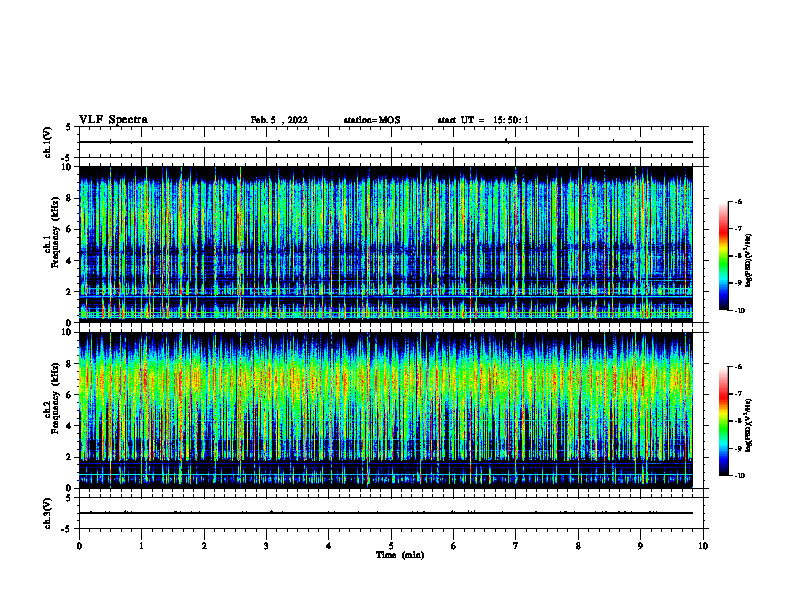Click the "-6" tick on ch.1 colorbar
The image size is (792, 612).
738,201
